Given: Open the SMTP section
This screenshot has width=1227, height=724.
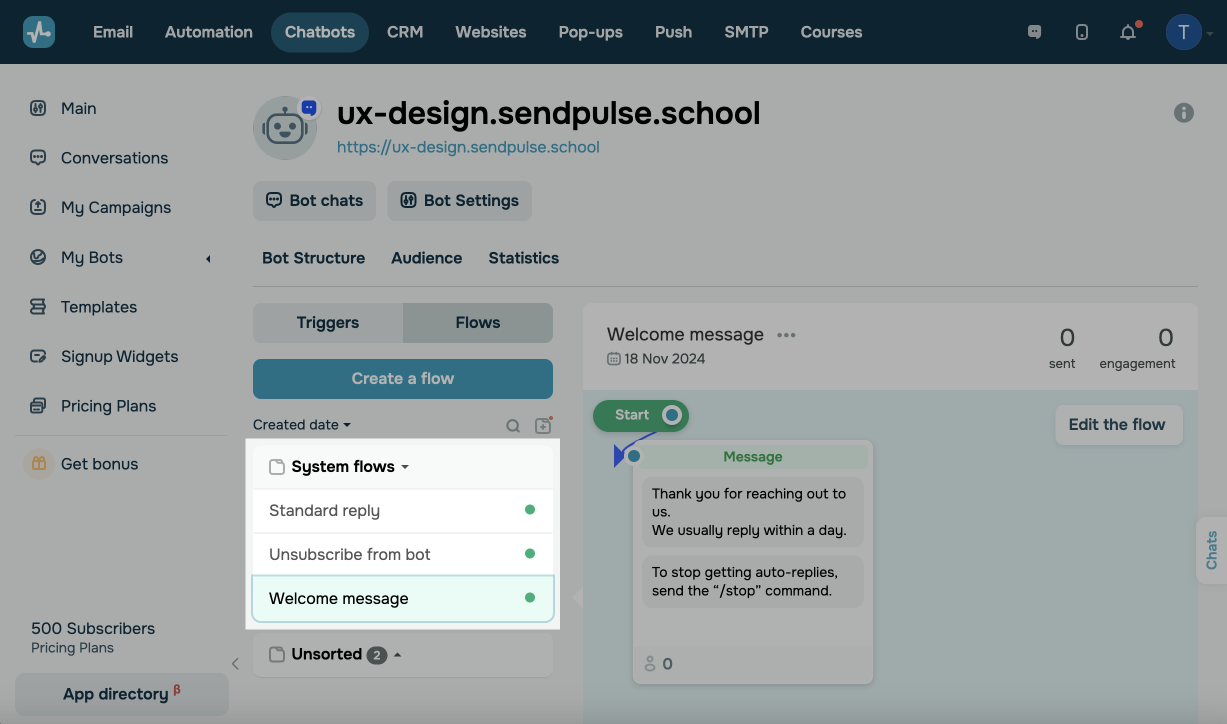Looking at the screenshot, I should (x=747, y=32).
